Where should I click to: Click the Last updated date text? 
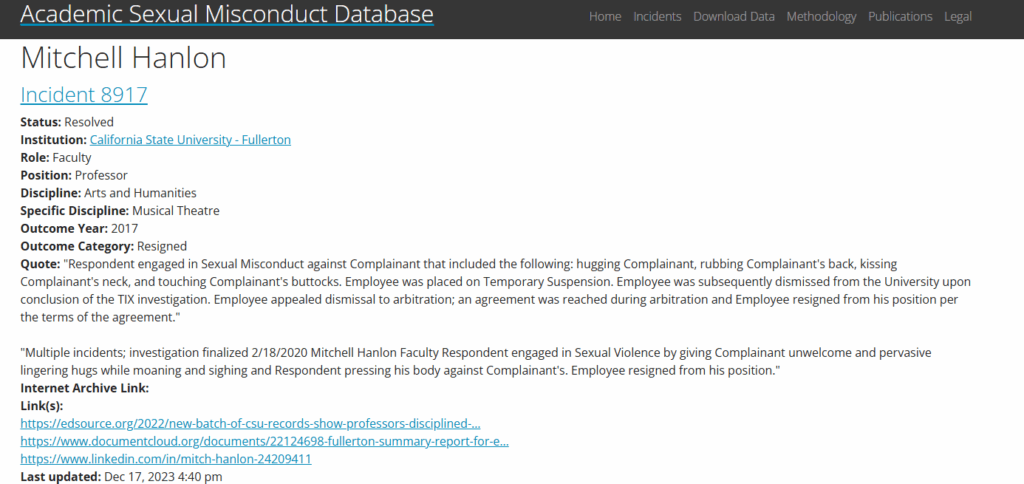162,477
